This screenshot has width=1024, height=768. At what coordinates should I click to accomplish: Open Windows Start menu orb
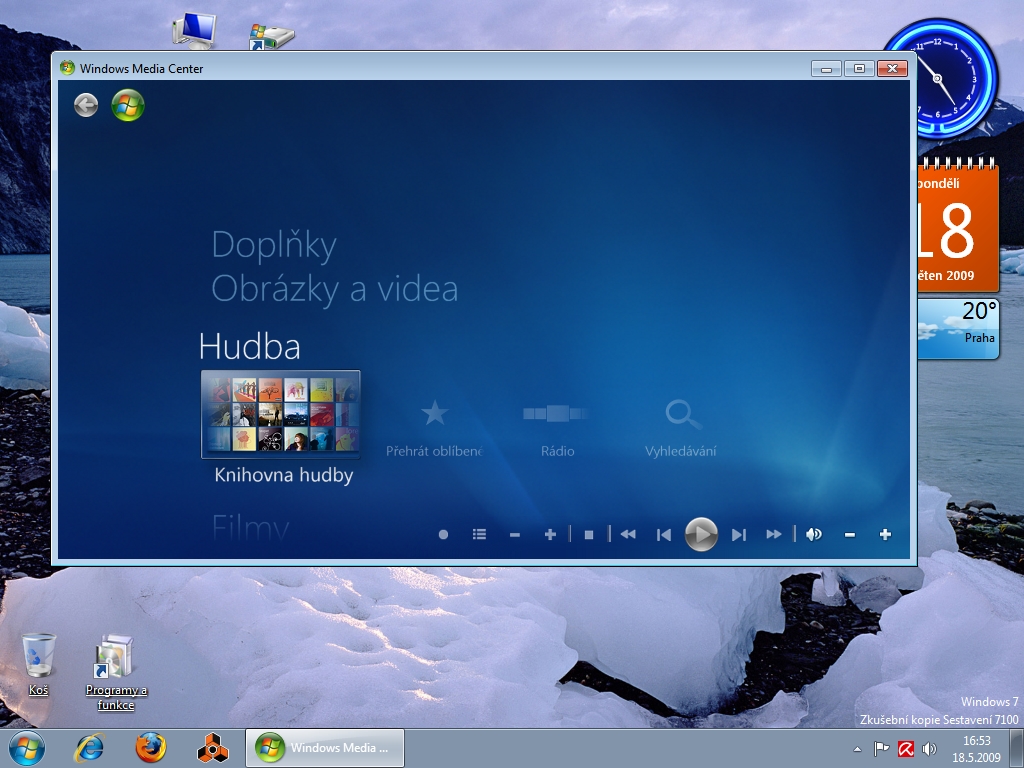(27, 748)
